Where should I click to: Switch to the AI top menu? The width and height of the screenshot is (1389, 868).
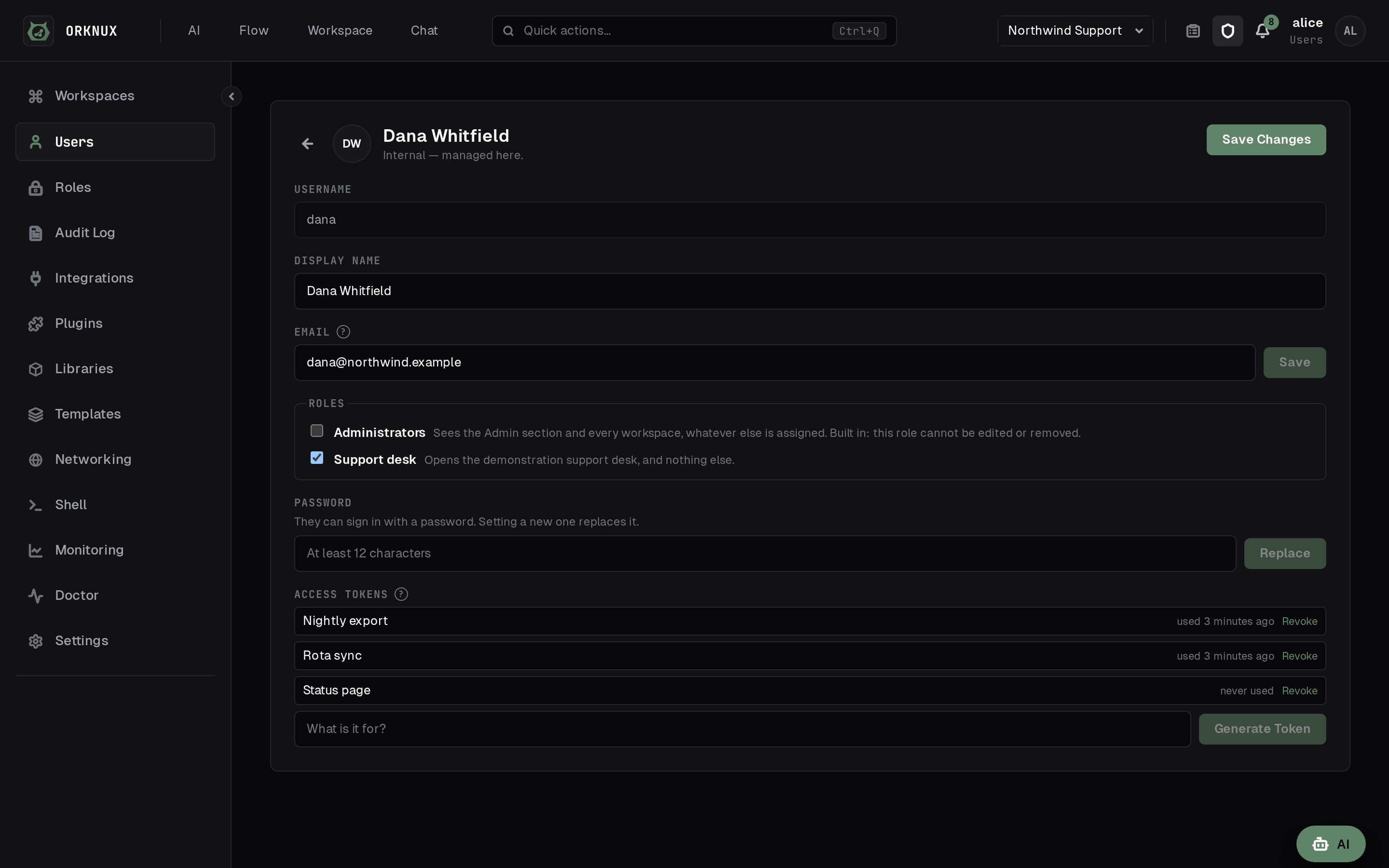(x=194, y=30)
